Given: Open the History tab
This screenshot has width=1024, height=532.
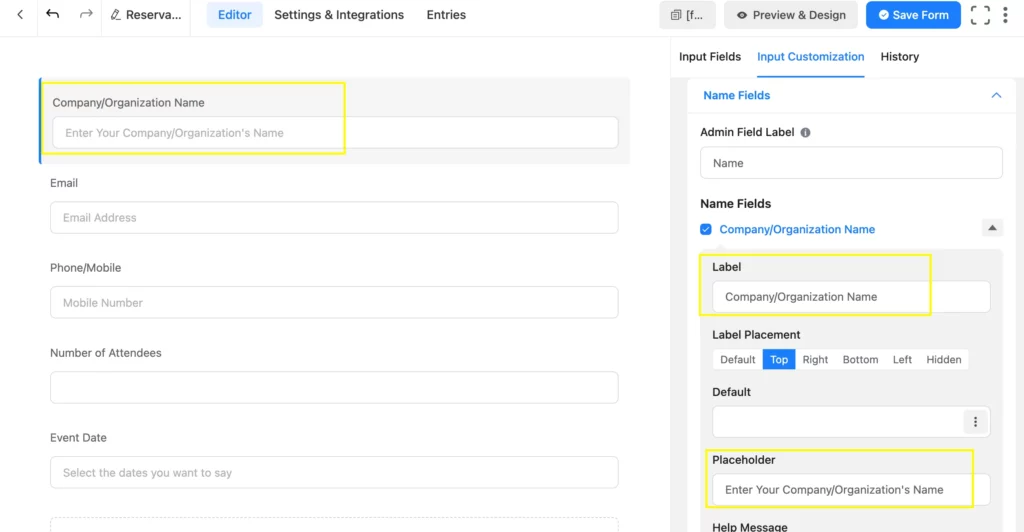Looking at the screenshot, I should tap(899, 57).
